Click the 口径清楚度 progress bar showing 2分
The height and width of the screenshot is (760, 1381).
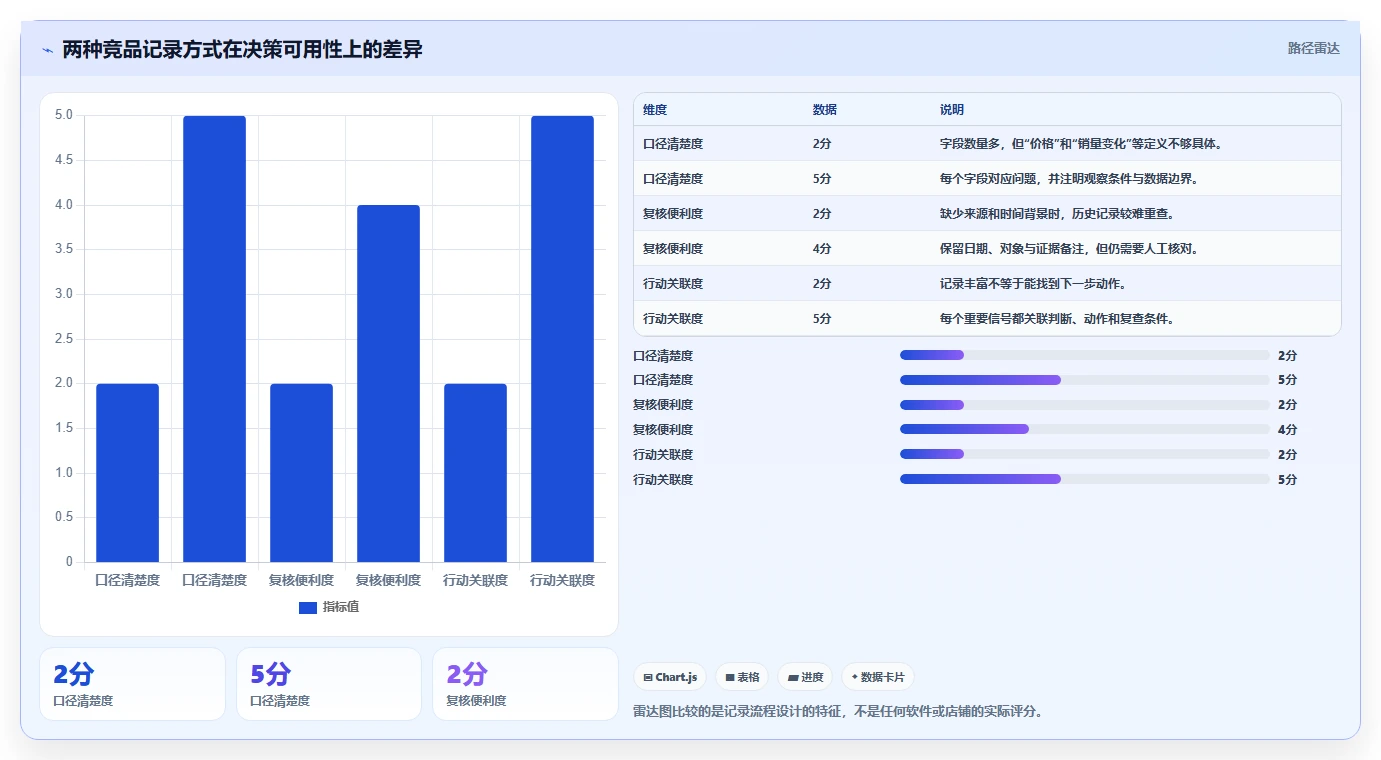coord(1085,355)
